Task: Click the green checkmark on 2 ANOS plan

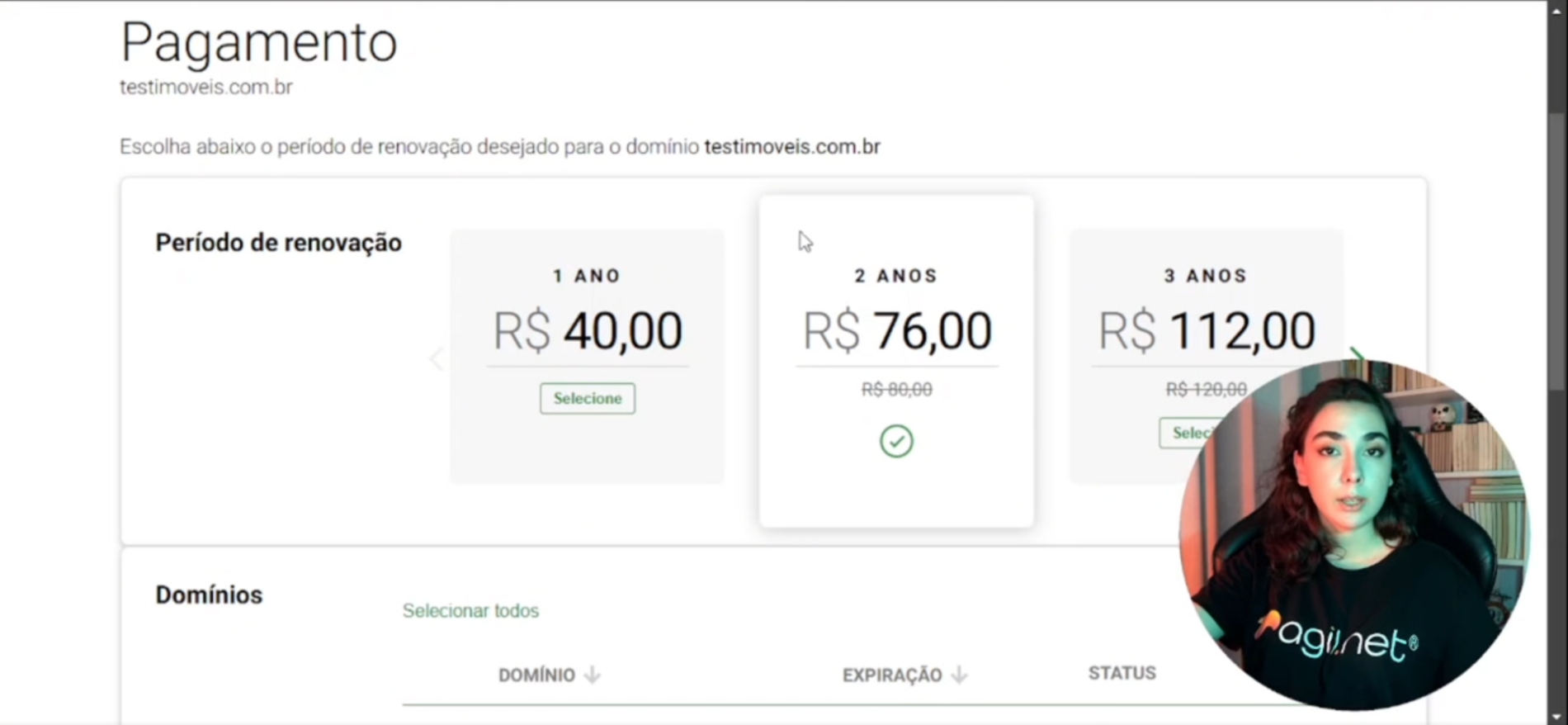Action: [x=896, y=441]
